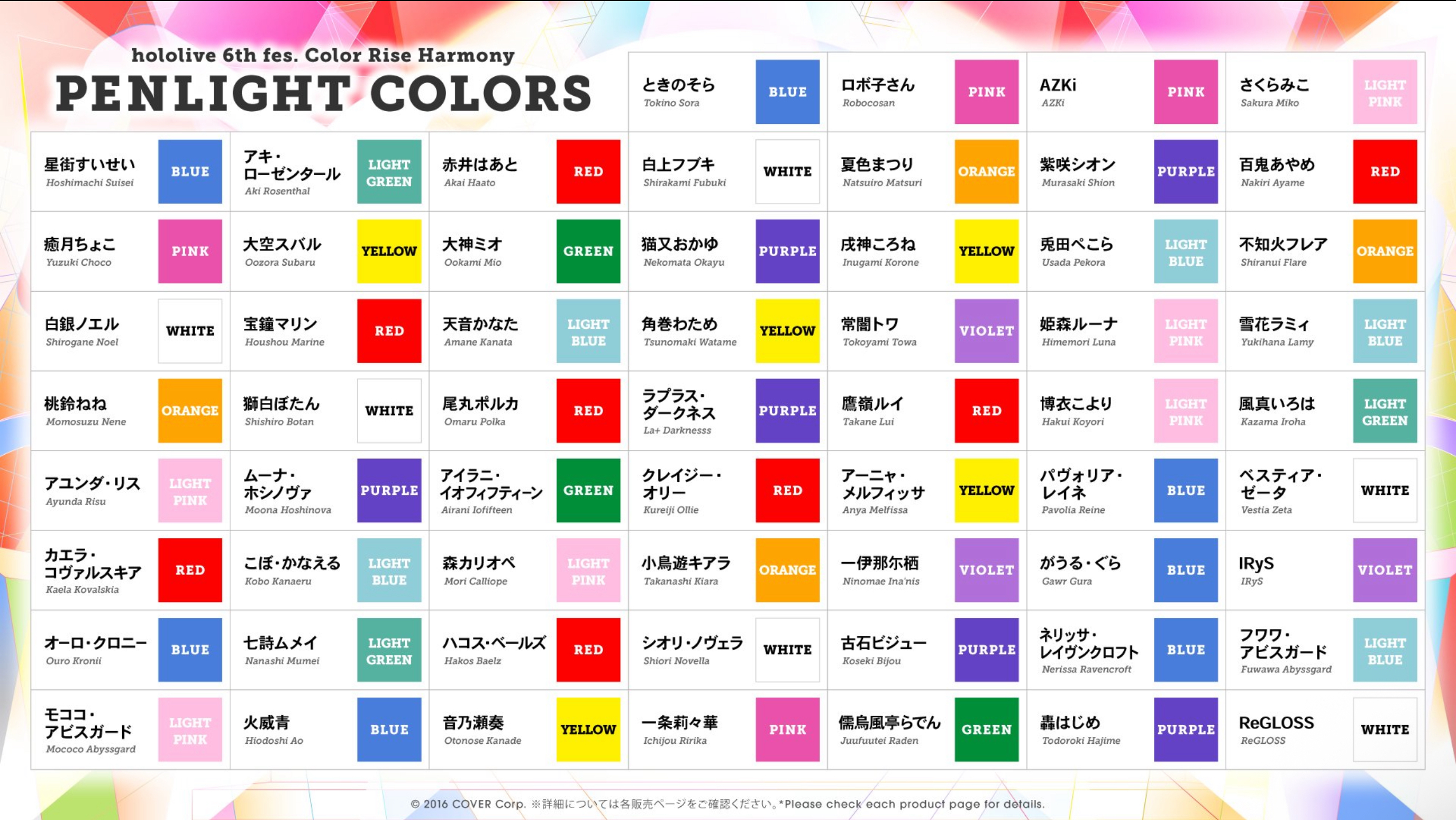Screen dimensions: 1456x820
Task: Click Tokoyami Towa's VIOLET swatch
Action: (x=986, y=331)
